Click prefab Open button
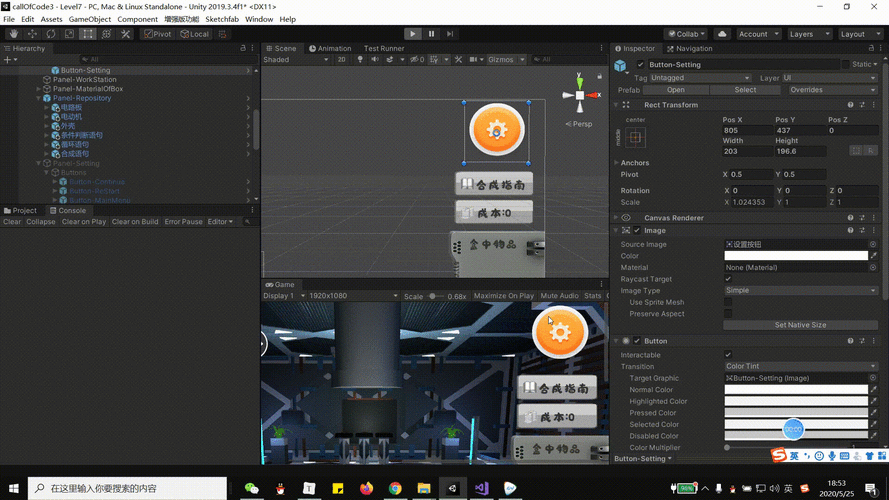 675,90
